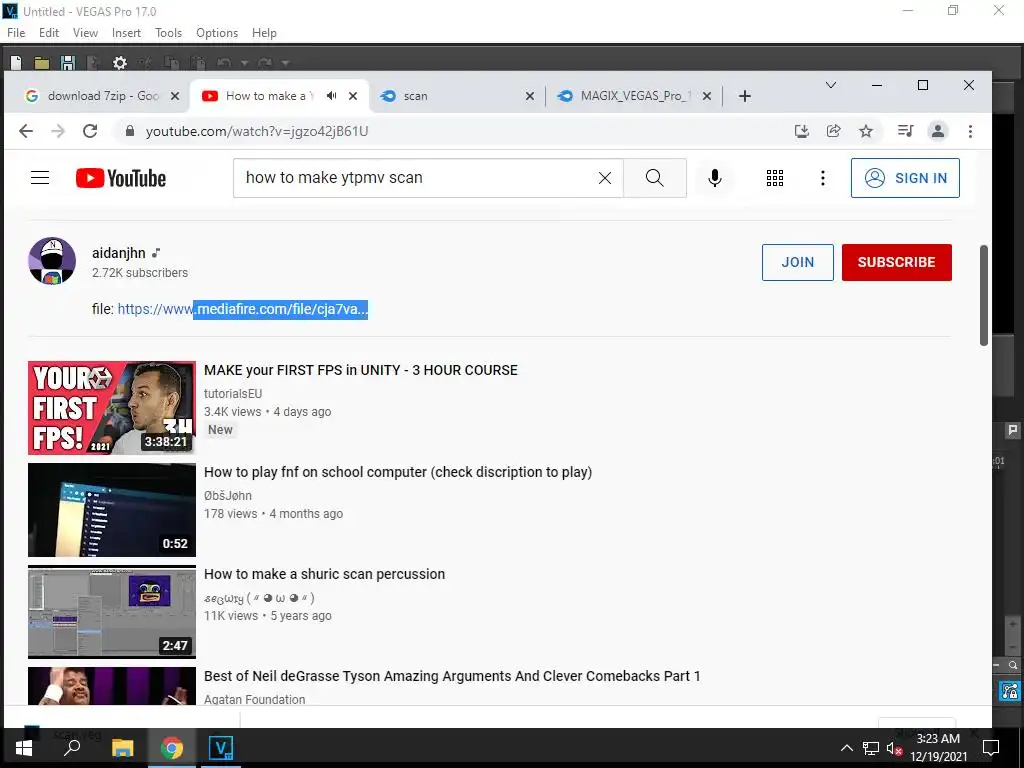Open the Chrome profile avatar icon
The image size is (1024, 768).
tap(938, 131)
